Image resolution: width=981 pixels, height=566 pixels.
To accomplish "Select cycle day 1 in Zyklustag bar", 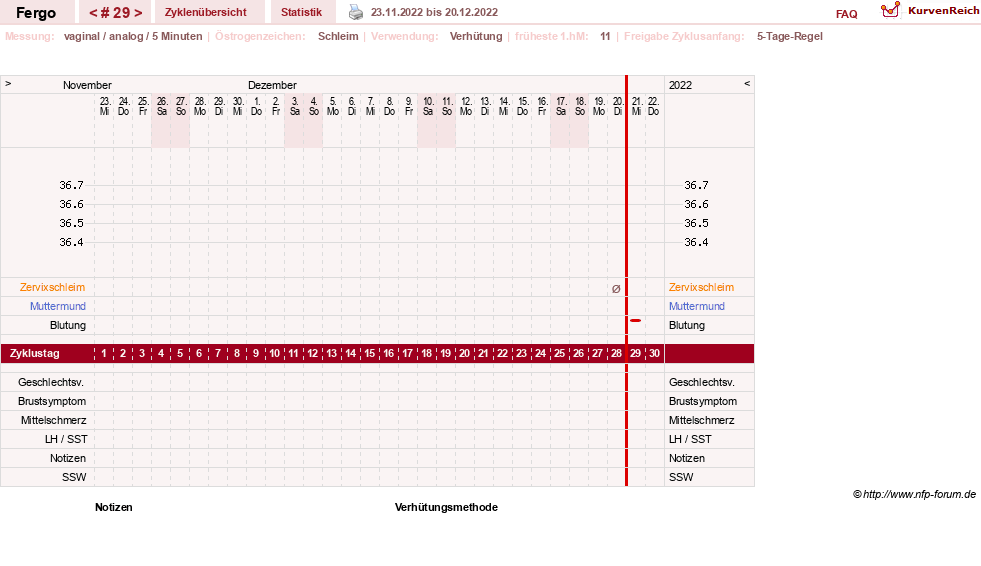I will (x=104, y=353).
